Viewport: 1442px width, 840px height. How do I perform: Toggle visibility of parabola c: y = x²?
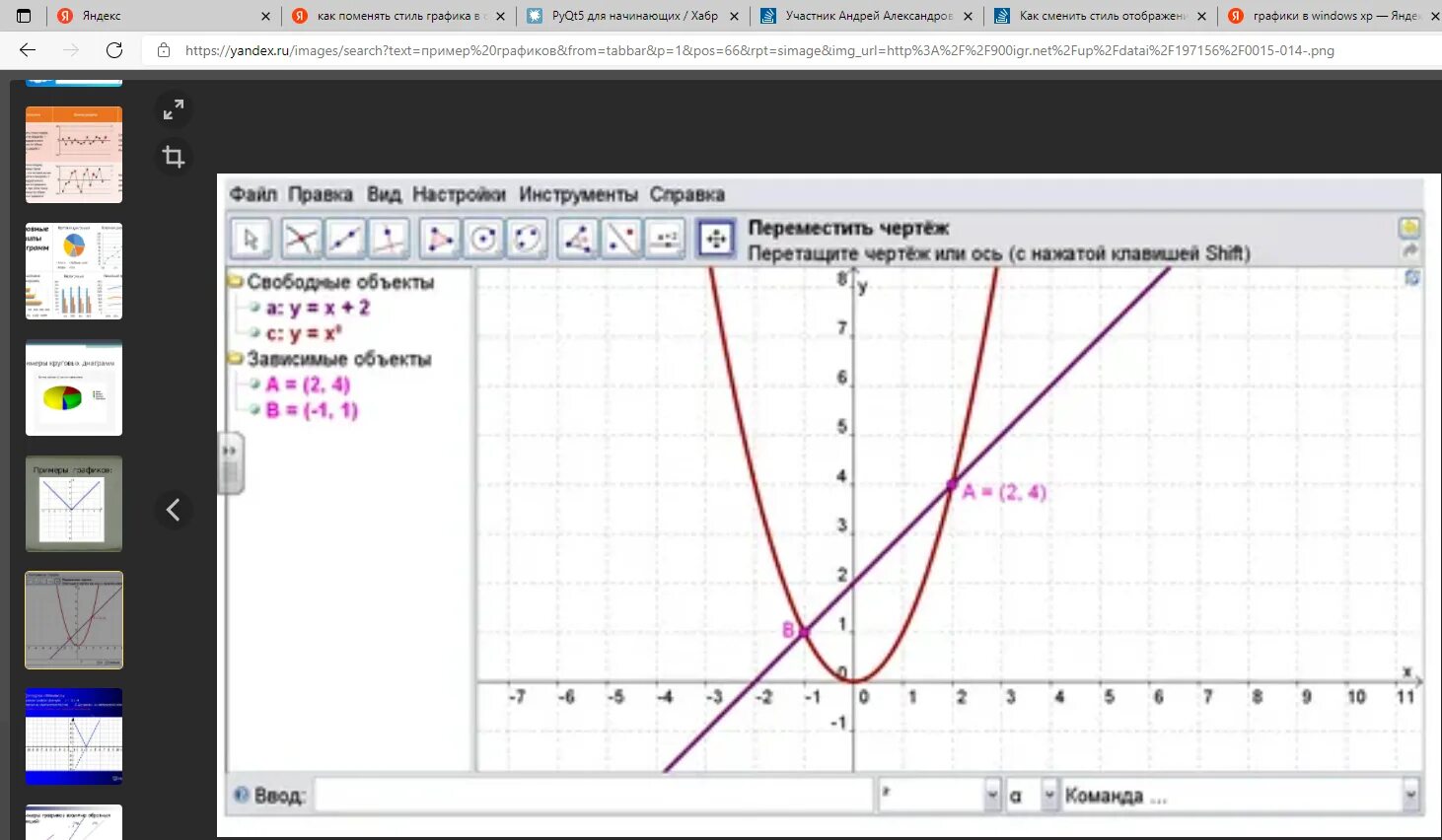point(254,333)
